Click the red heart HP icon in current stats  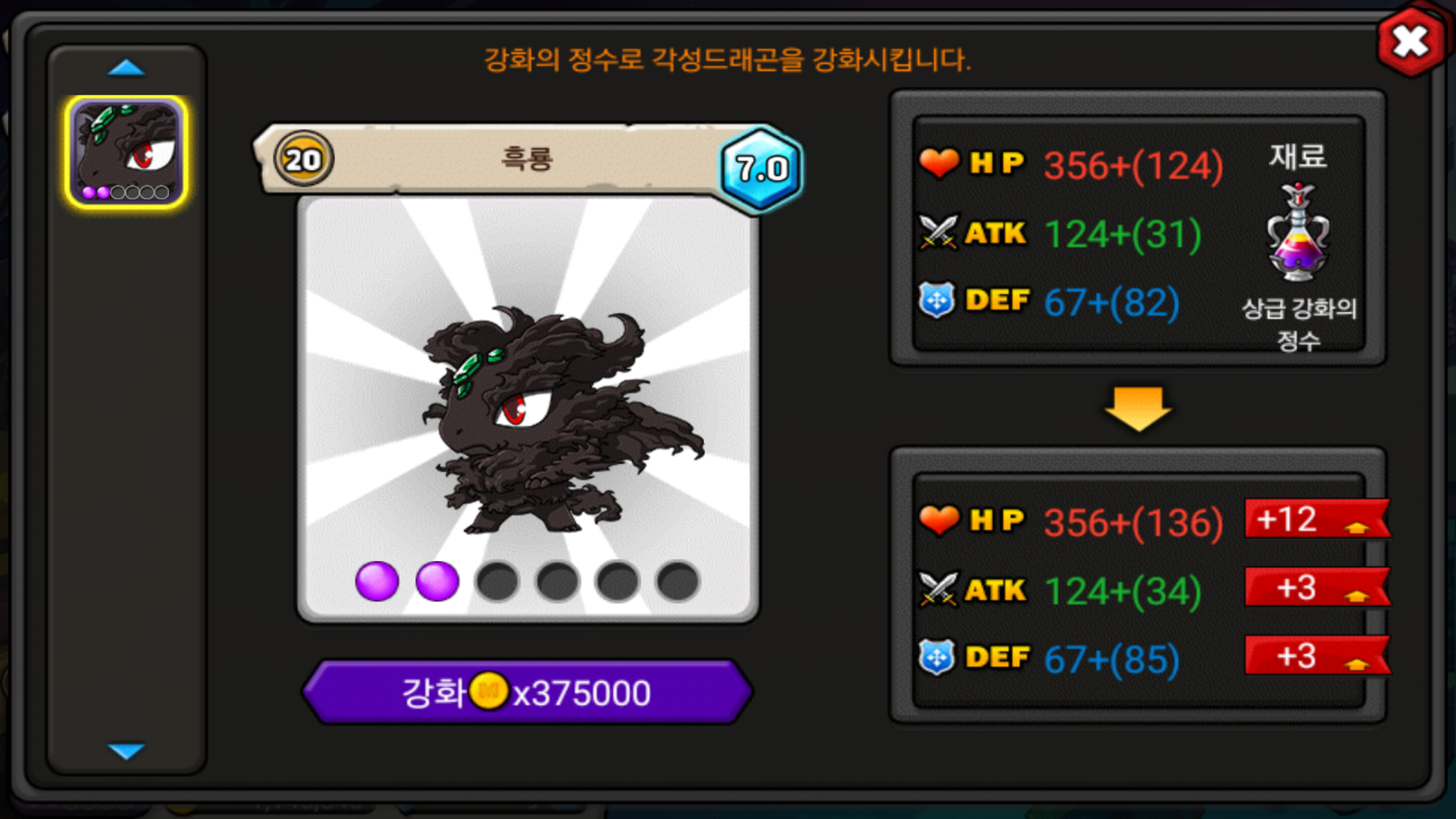coord(939,163)
